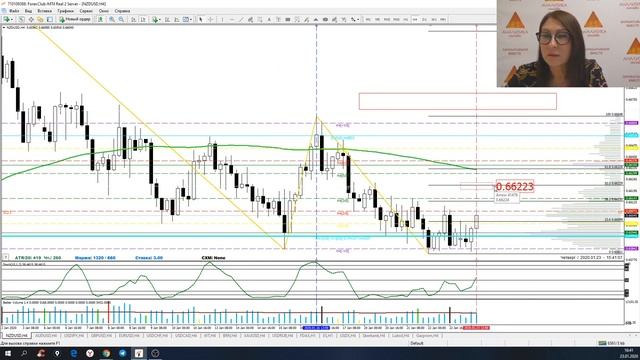The height and width of the screenshot is (360, 640).
Task: Zoom out on the chart
Action: [x=121, y=19]
